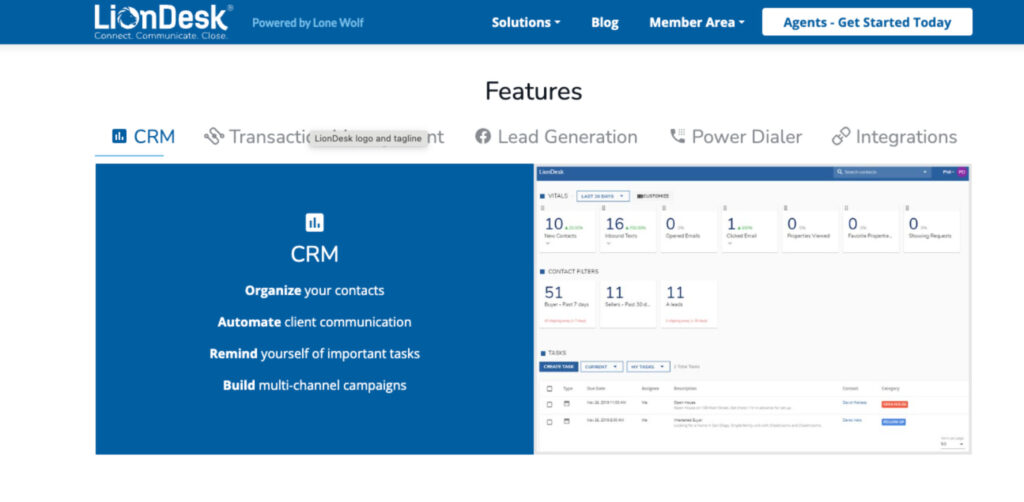Viewport: 1024px width, 502px height.
Task: Open the 51 Buyer - Past 7 days filter card
Action: (x=568, y=304)
